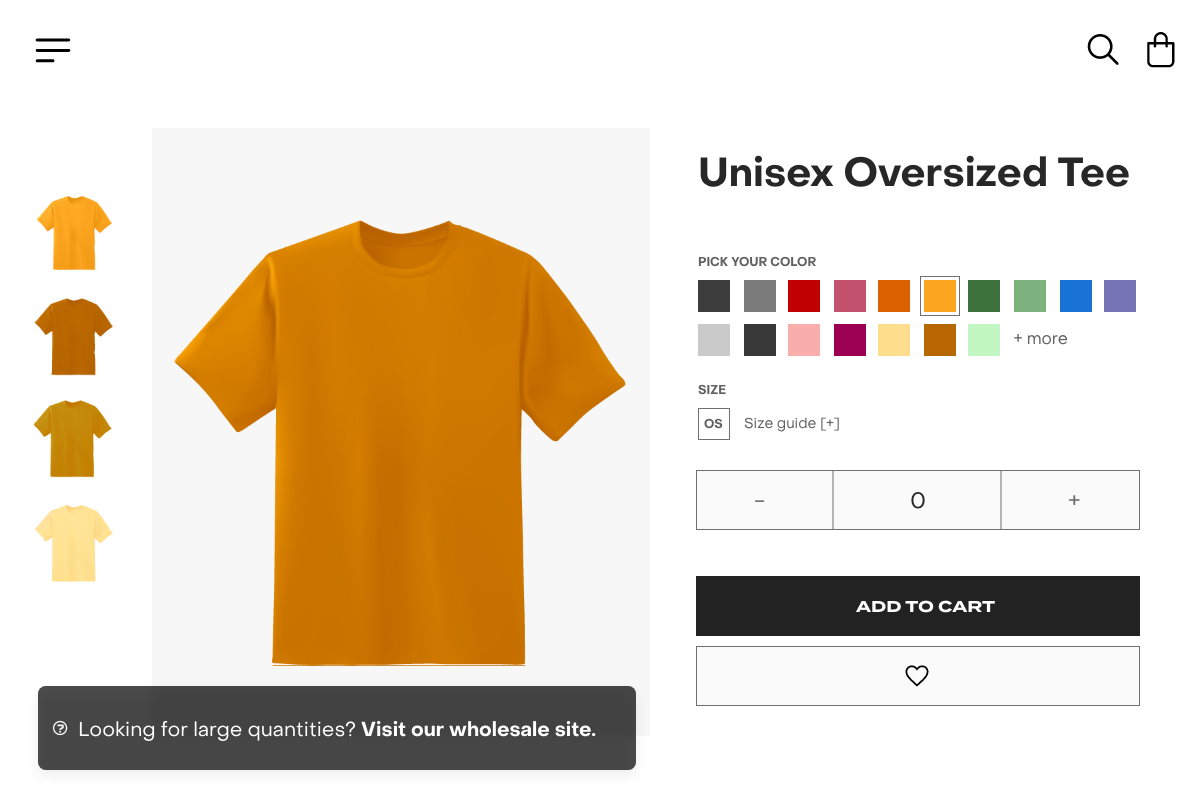The image size is (1200, 800).
Task: Click the quantity input field
Action: (x=917, y=500)
